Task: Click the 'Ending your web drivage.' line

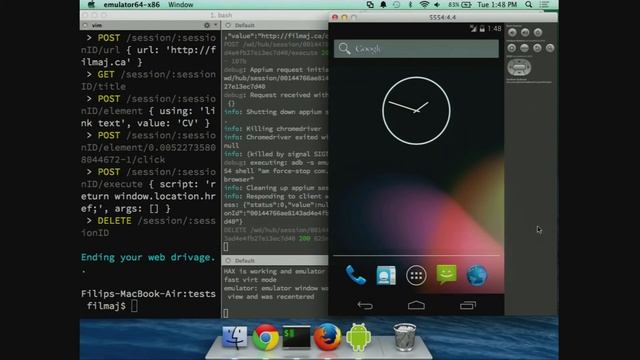Action: pos(148,257)
